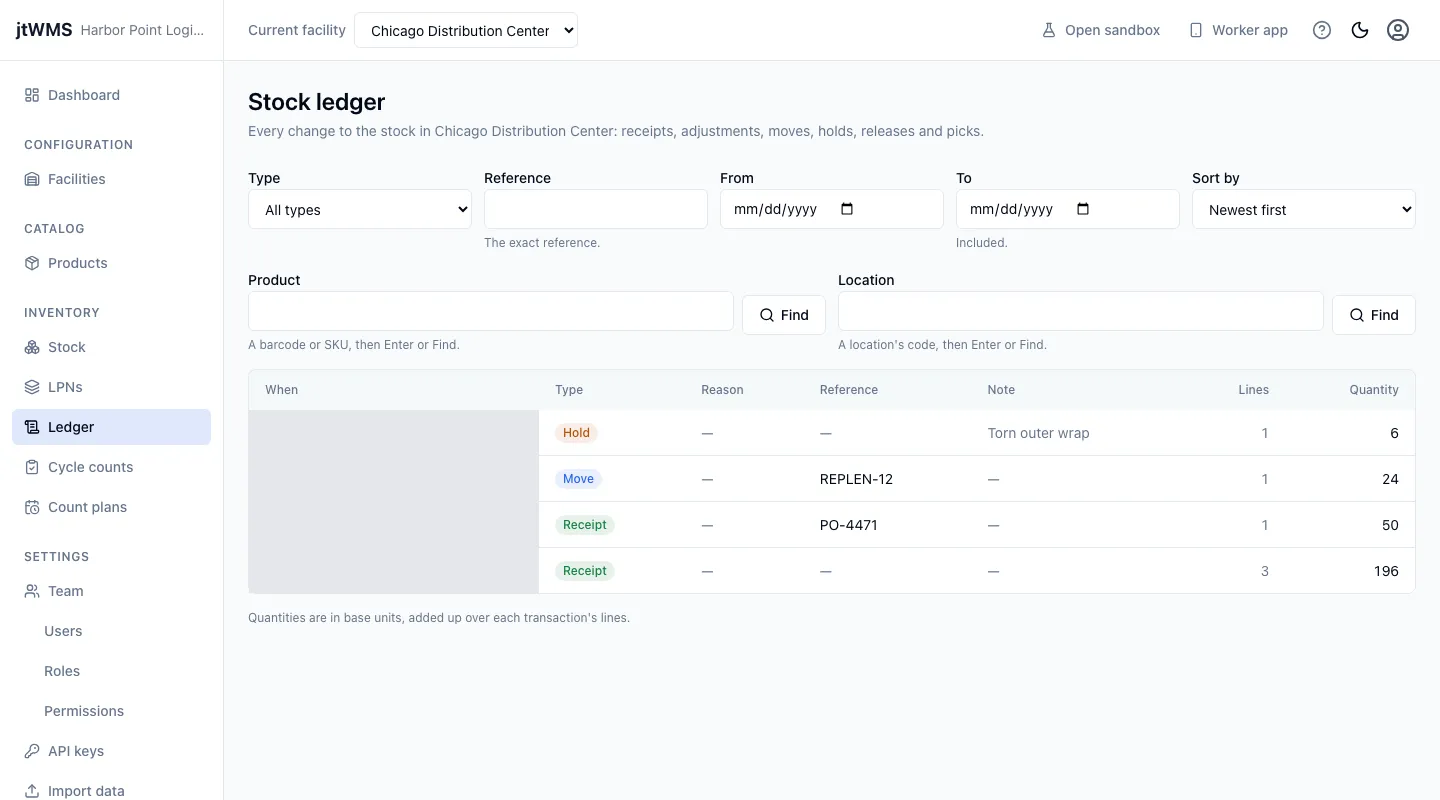The width and height of the screenshot is (1440, 800).
Task: Click reference REPLEN-12
Action: click(x=856, y=479)
